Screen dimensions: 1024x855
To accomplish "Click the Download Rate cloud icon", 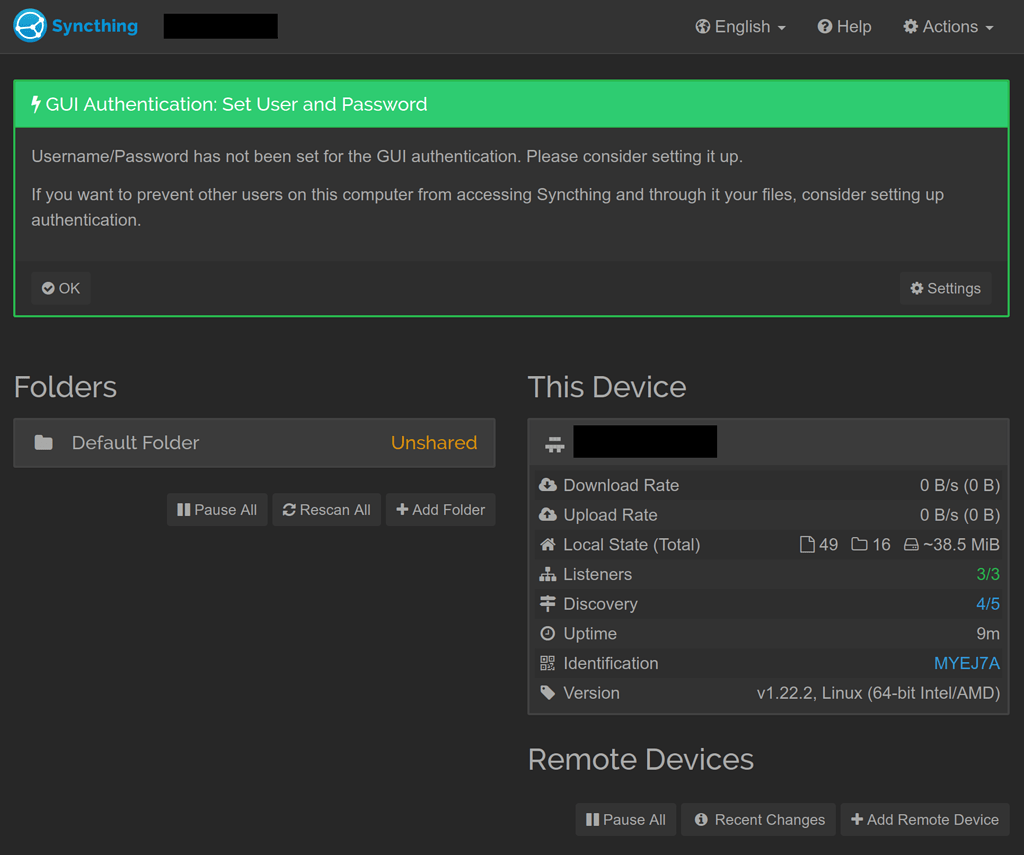I will pyautogui.click(x=547, y=485).
